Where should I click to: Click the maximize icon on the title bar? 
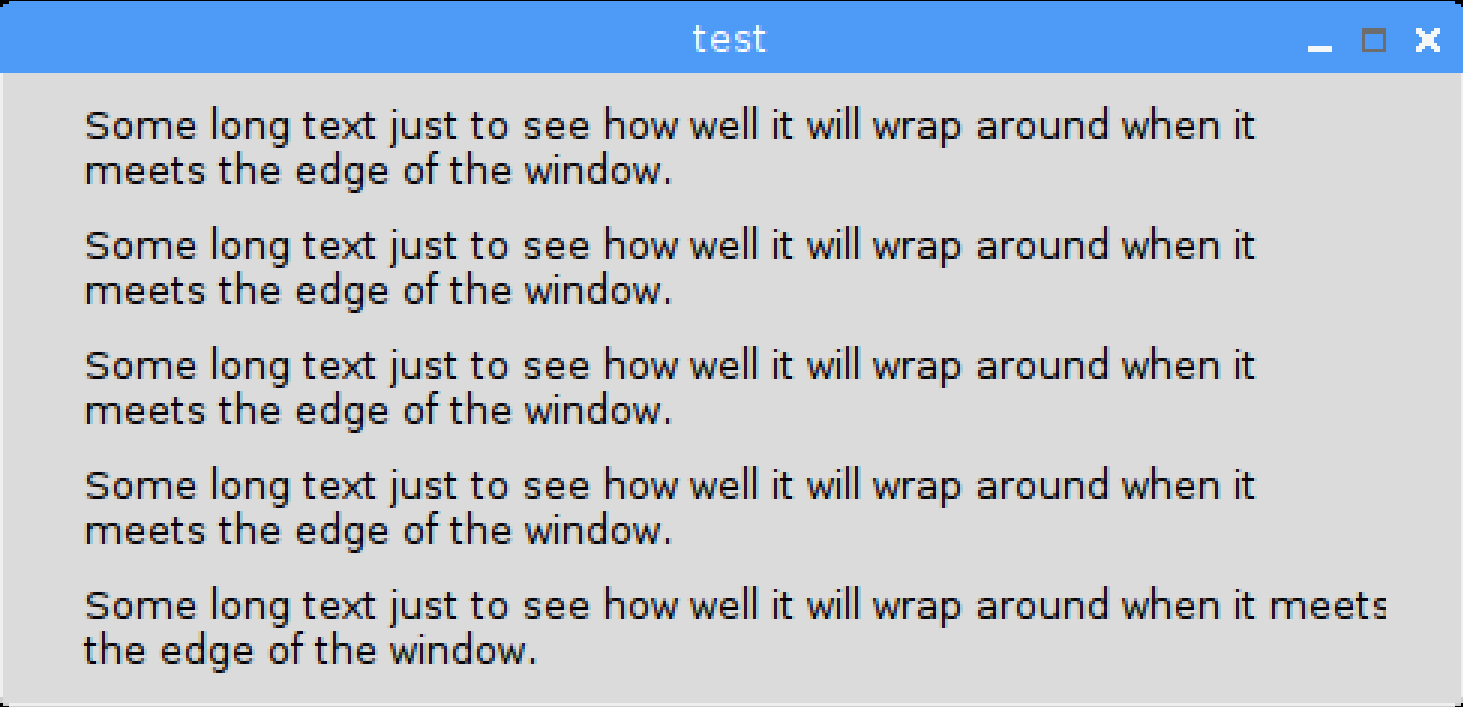tap(1372, 41)
